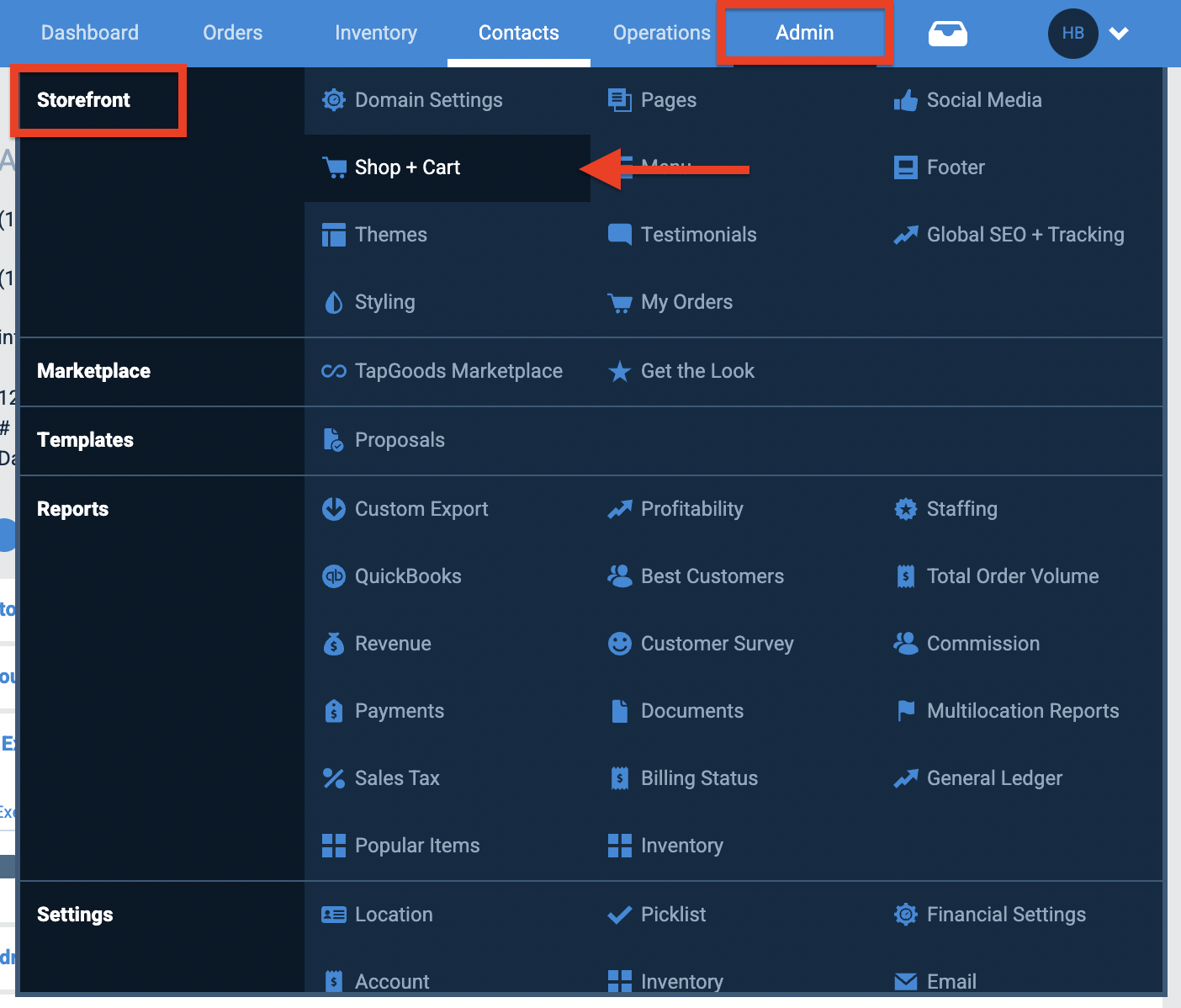
Task: Click the Social Media thumbs-up icon
Action: coord(906,100)
